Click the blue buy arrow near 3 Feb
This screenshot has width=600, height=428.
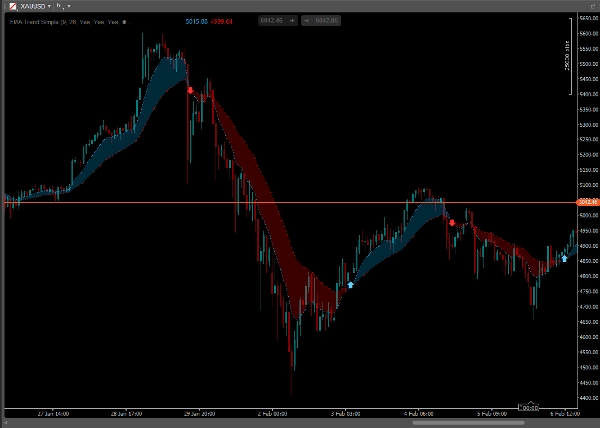(350, 285)
